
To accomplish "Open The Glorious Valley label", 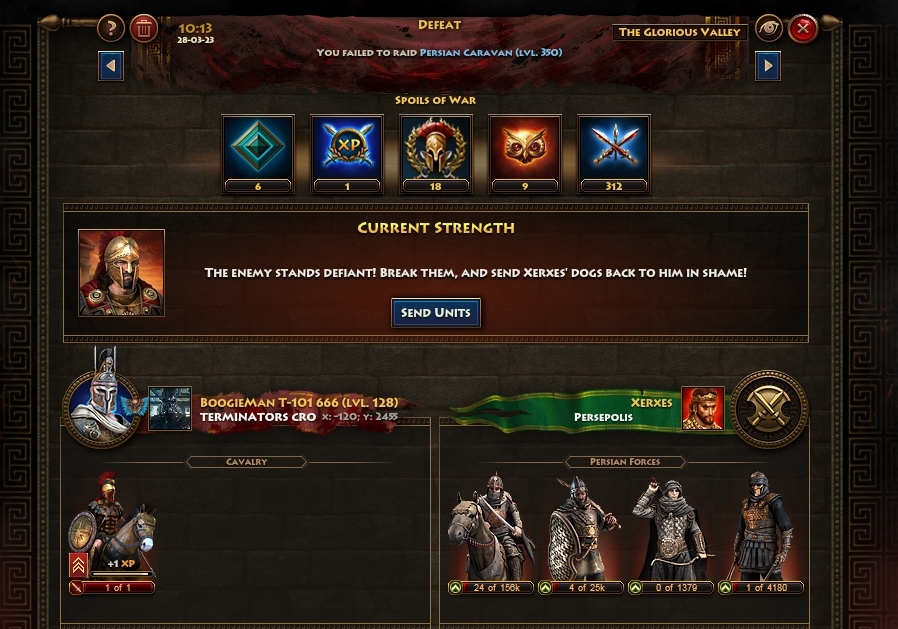I will (679, 32).
